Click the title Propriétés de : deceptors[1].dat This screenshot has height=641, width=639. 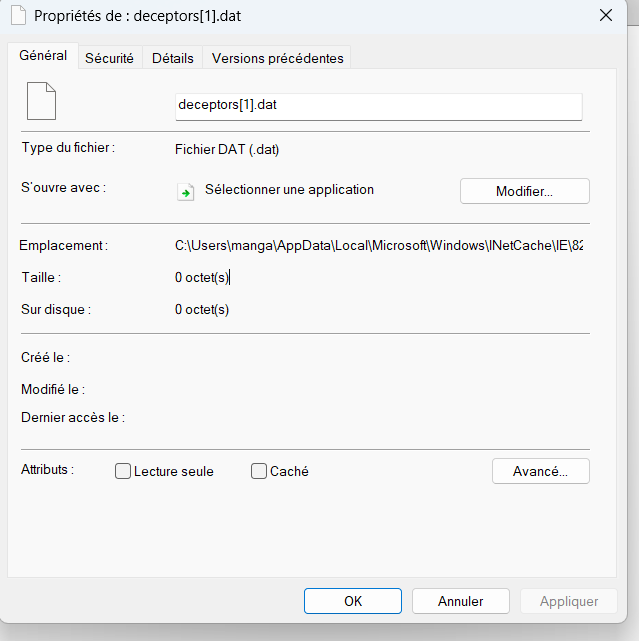137,16
